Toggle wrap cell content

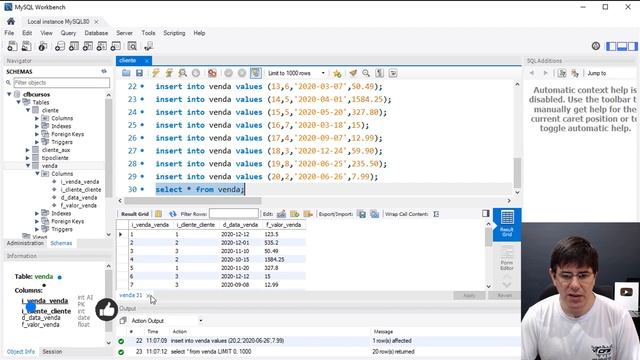click(x=436, y=214)
